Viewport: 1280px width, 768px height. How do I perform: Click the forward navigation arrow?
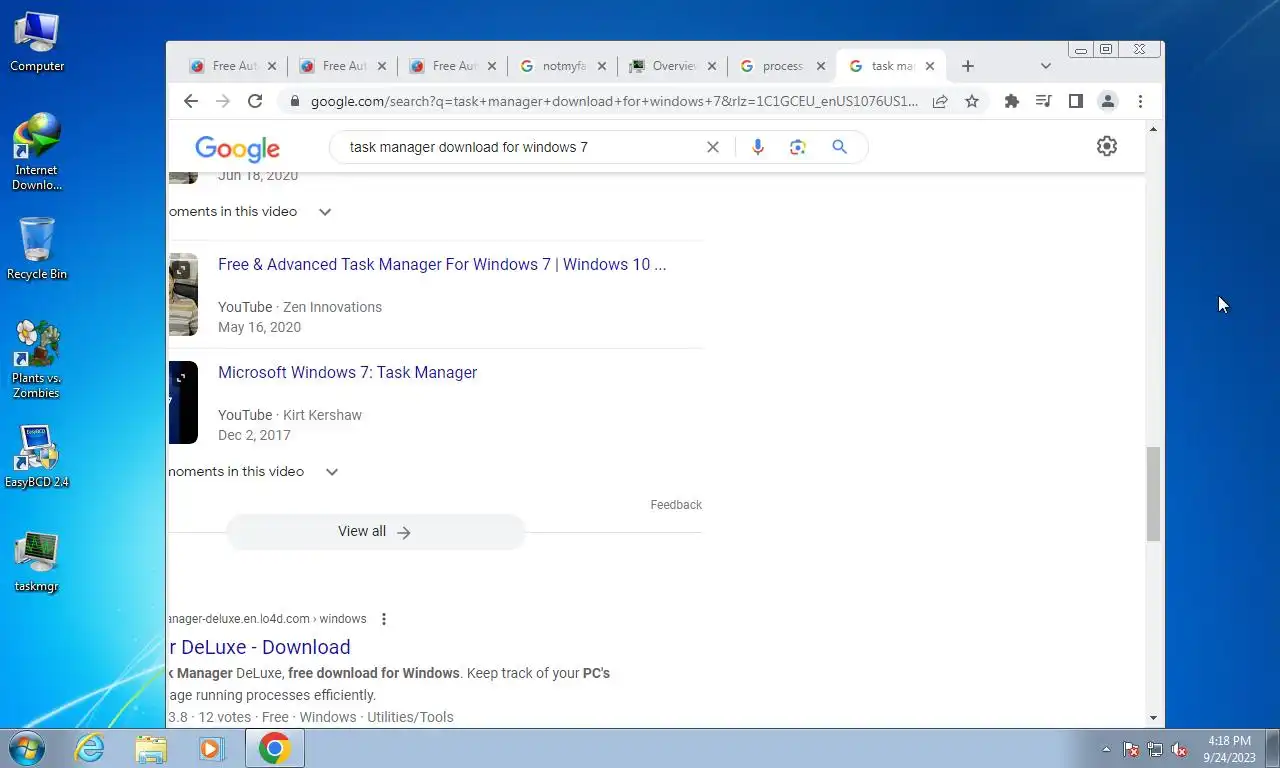point(223,101)
